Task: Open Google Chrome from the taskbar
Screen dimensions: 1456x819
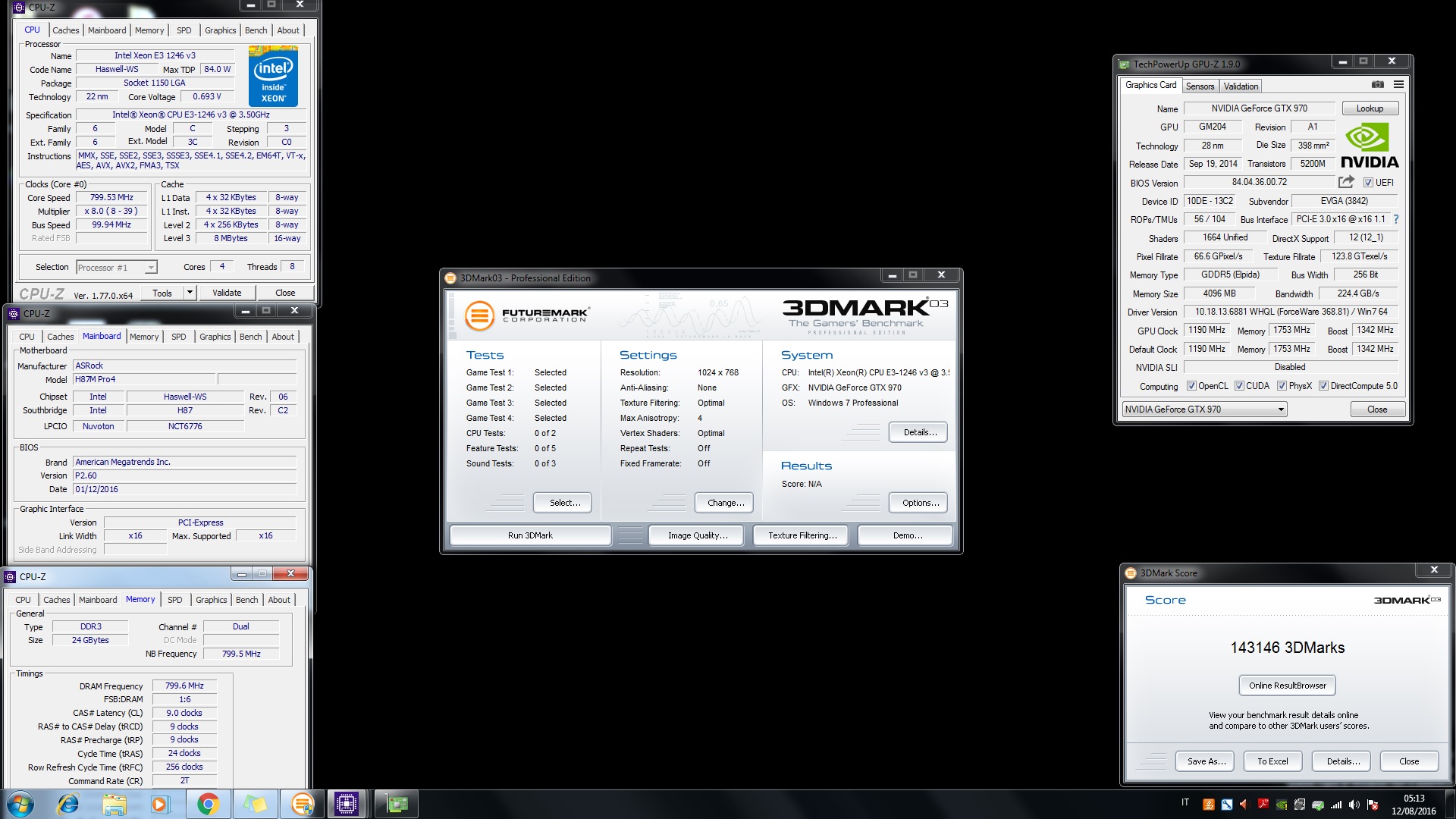Action: point(208,804)
